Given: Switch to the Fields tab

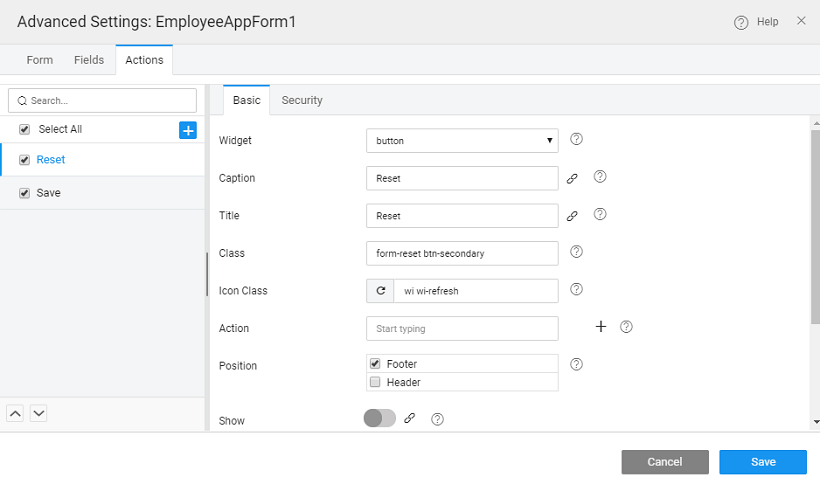Looking at the screenshot, I should [89, 60].
